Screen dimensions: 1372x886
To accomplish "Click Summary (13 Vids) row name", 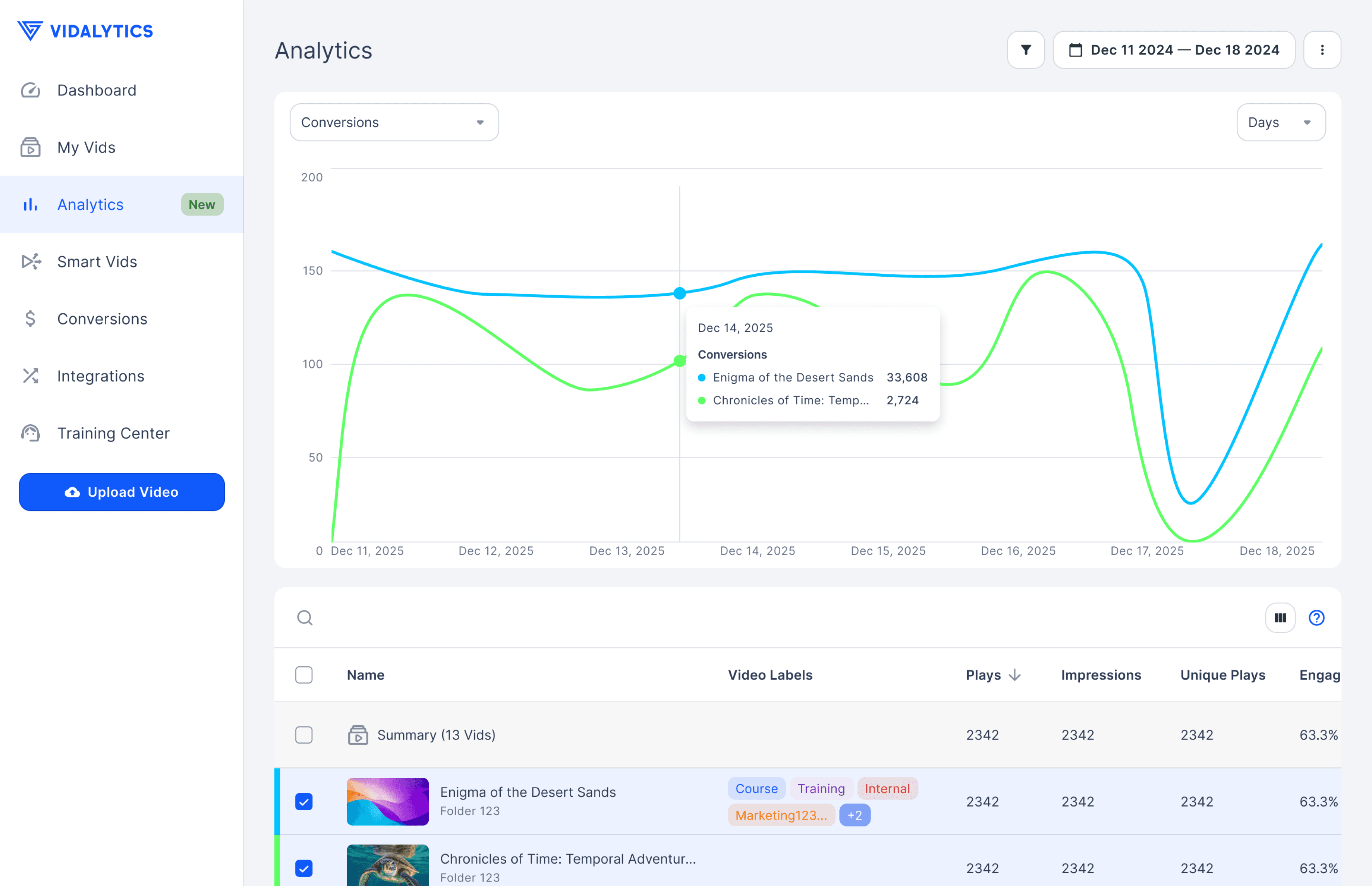I will pyautogui.click(x=436, y=735).
